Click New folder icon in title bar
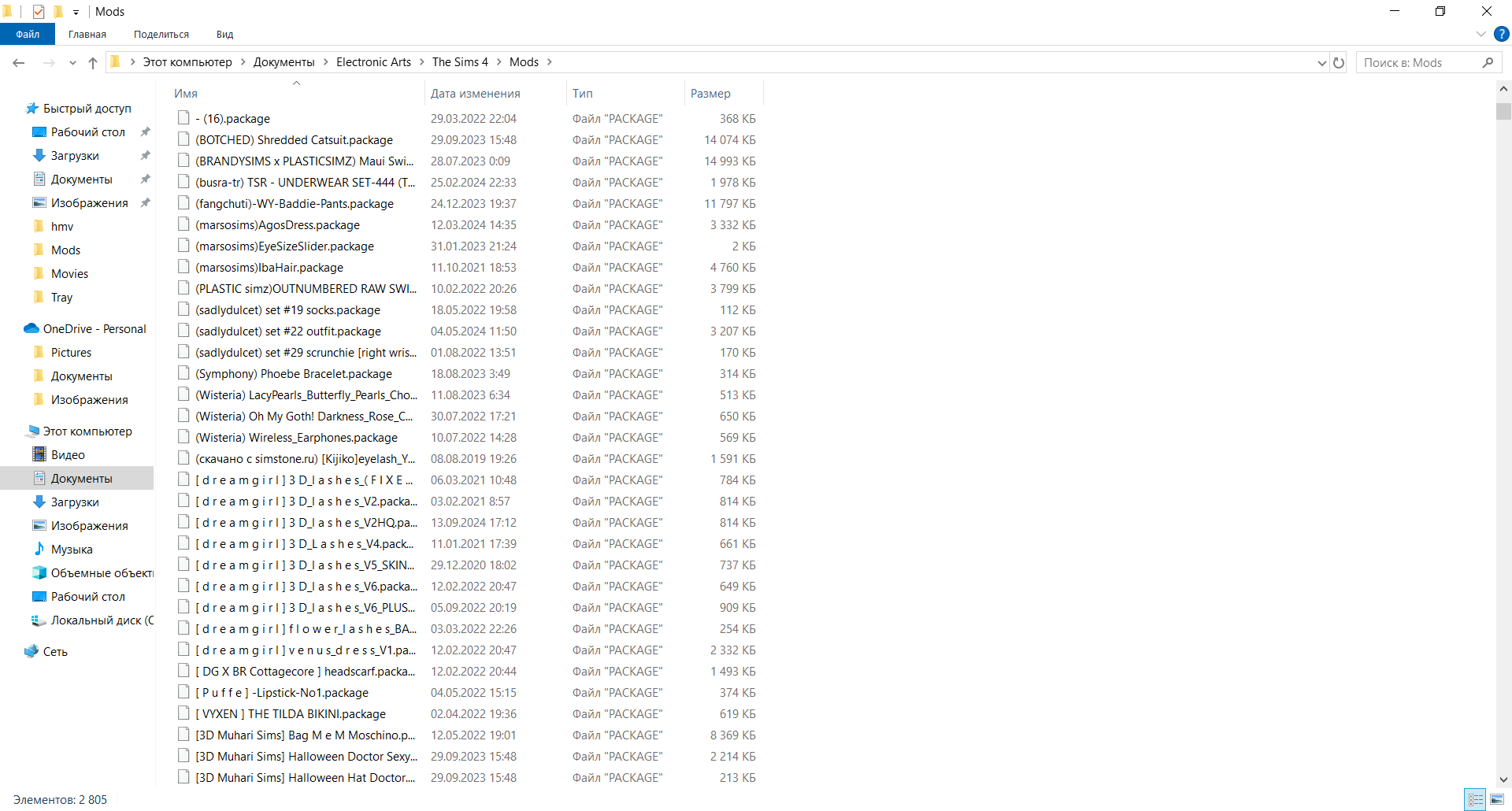The height and width of the screenshot is (811, 1512). pyautogui.click(x=57, y=11)
